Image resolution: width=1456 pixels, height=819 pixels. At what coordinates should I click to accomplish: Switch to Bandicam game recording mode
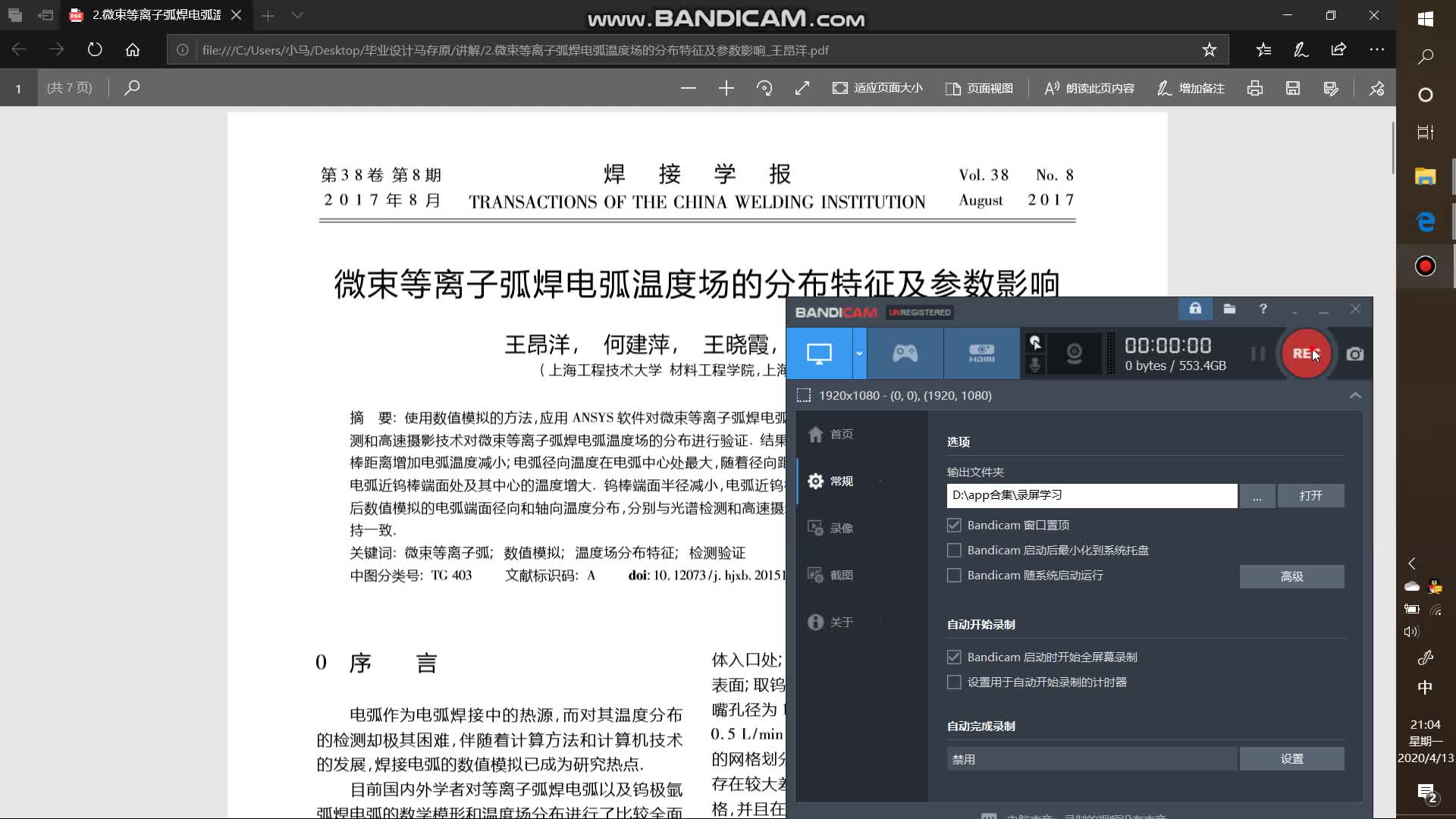click(x=905, y=353)
